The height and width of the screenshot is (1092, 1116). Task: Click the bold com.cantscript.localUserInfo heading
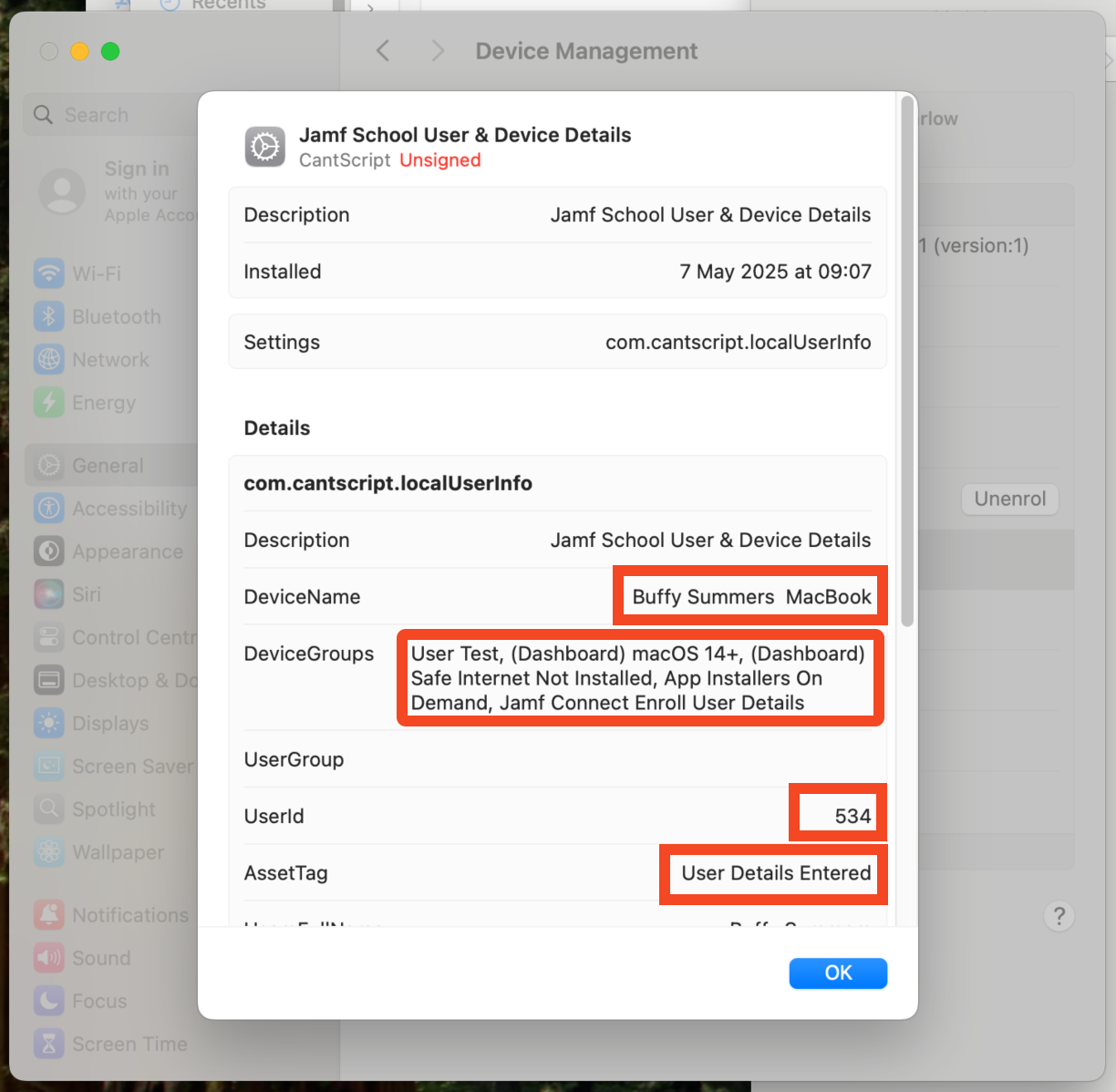pos(387,483)
